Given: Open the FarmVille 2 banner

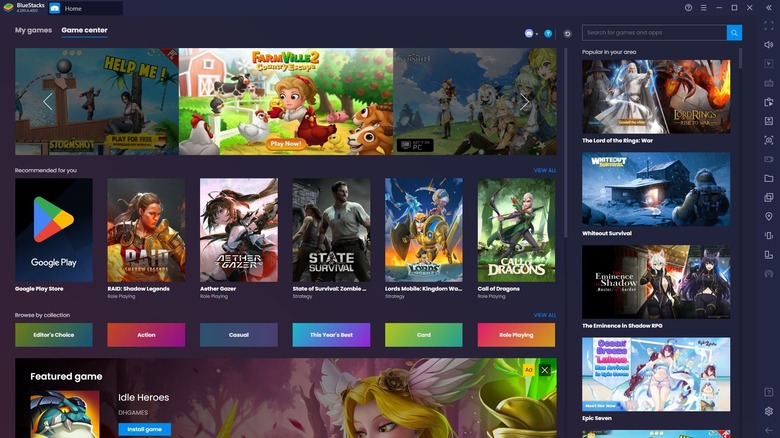Looking at the screenshot, I should [286, 102].
